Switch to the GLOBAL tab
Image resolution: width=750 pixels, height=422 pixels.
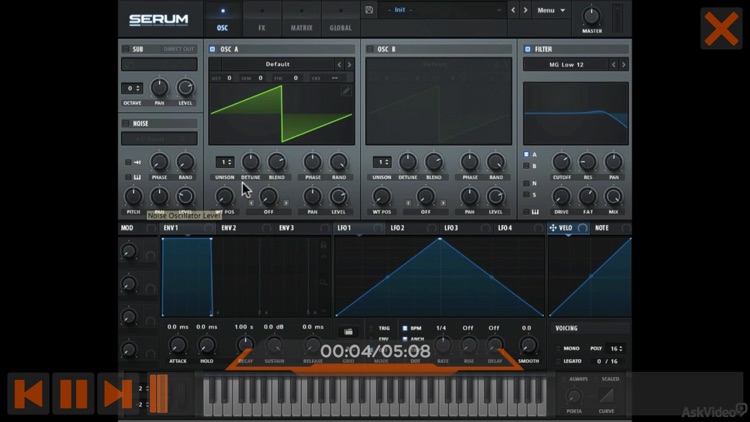click(x=341, y=19)
